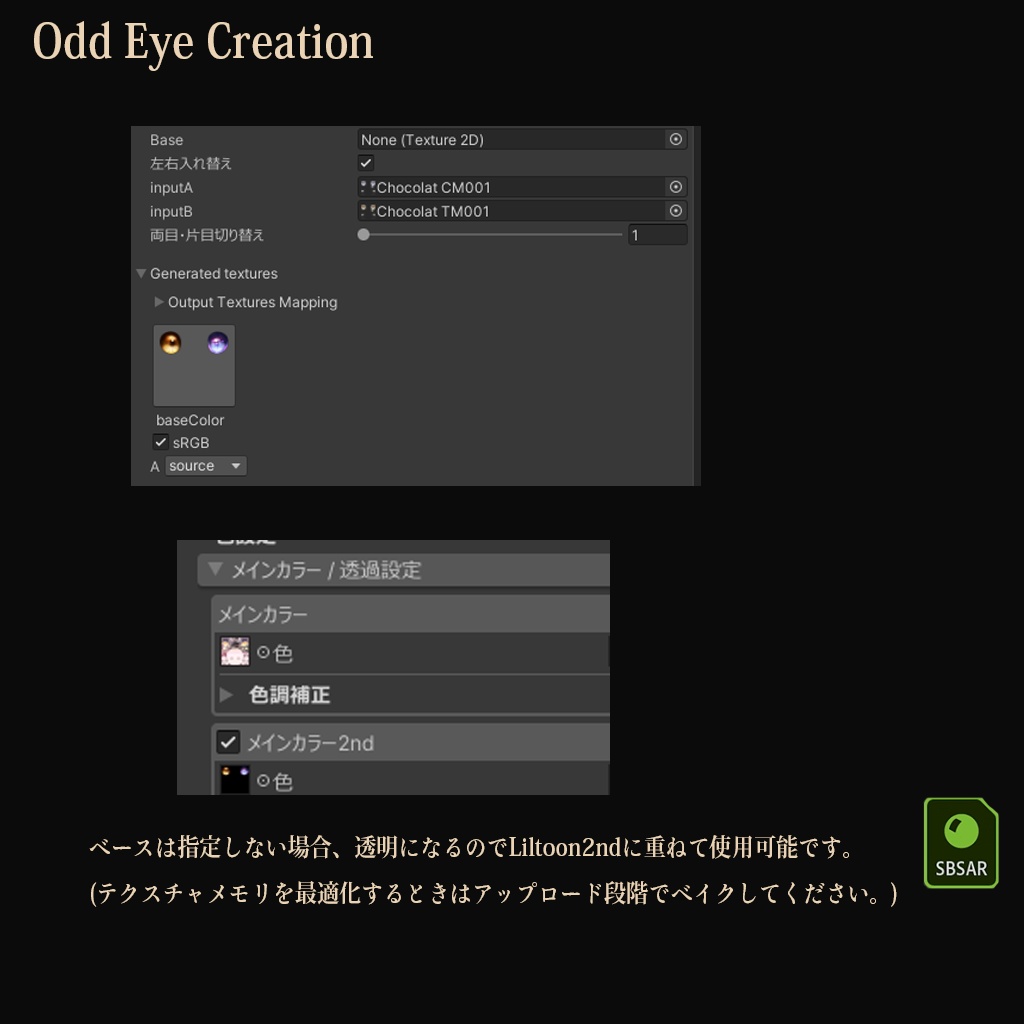Image resolution: width=1024 pixels, height=1024 pixels.
Task: Click the Base None (Texture 2D) field
Action: tap(522, 140)
